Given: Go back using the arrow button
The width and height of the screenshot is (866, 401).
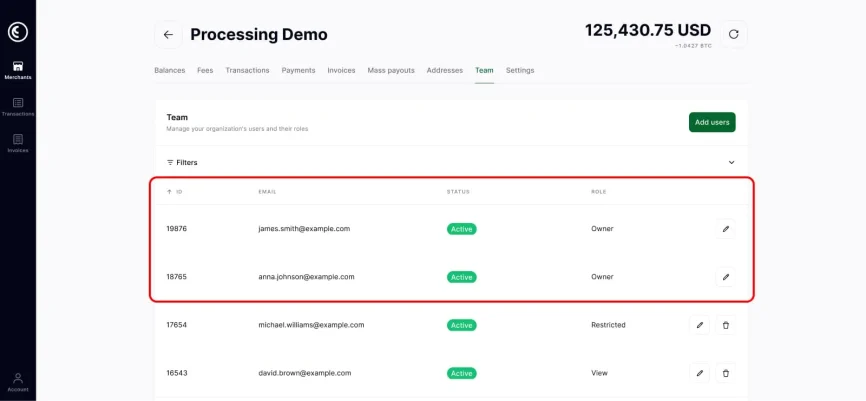Looking at the screenshot, I should [x=168, y=34].
